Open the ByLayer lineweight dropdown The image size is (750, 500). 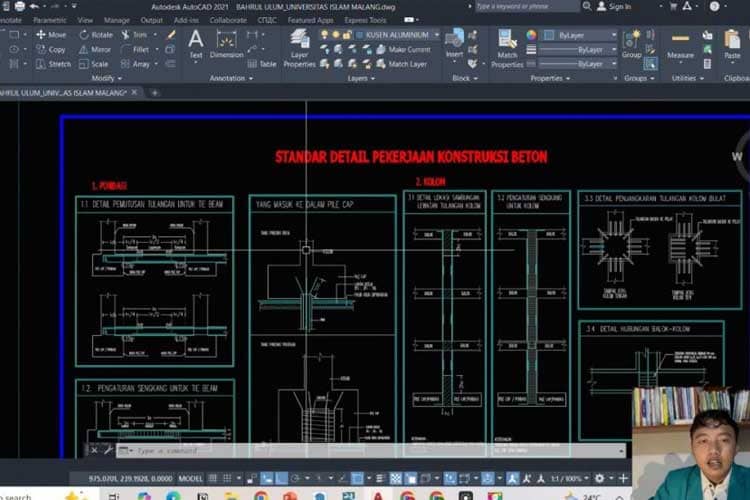coord(578,49)
